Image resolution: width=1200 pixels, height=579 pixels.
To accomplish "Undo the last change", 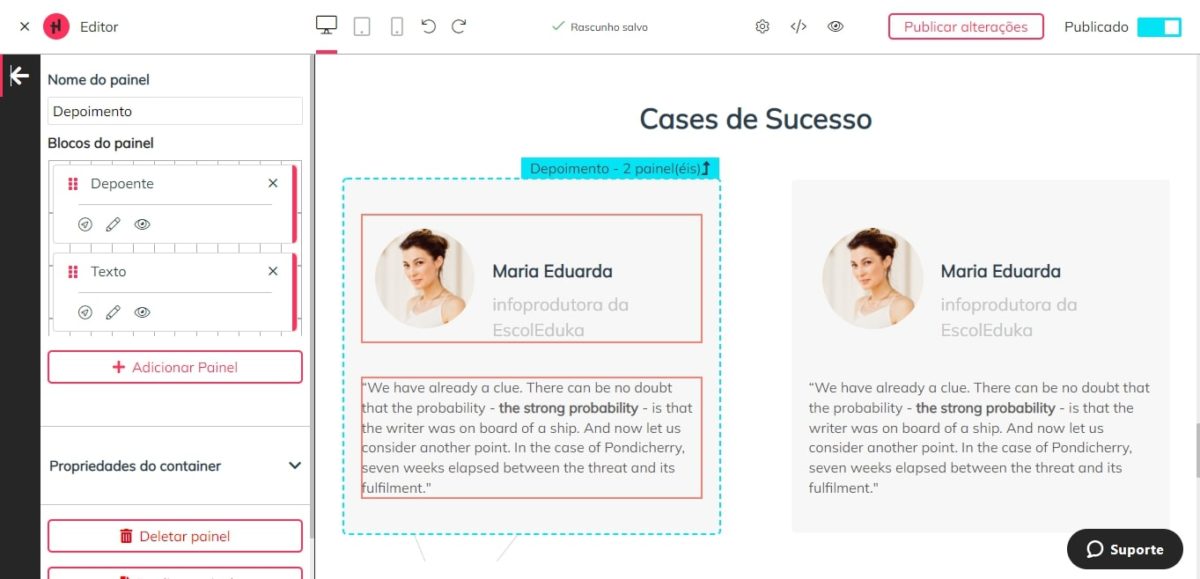I will click(x=429, y=27).
